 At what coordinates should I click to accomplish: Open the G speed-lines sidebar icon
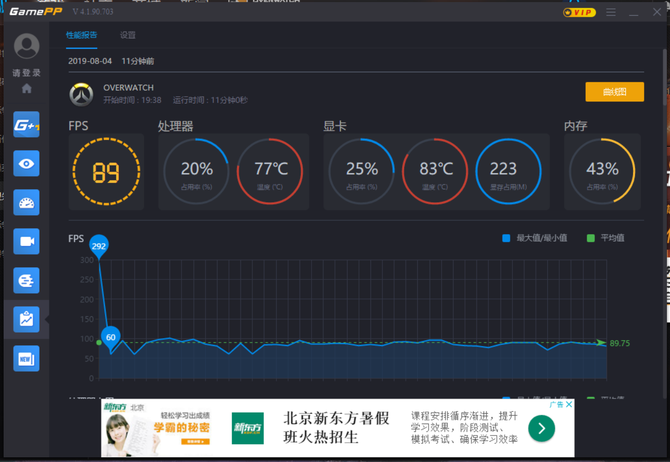point(26,280)
